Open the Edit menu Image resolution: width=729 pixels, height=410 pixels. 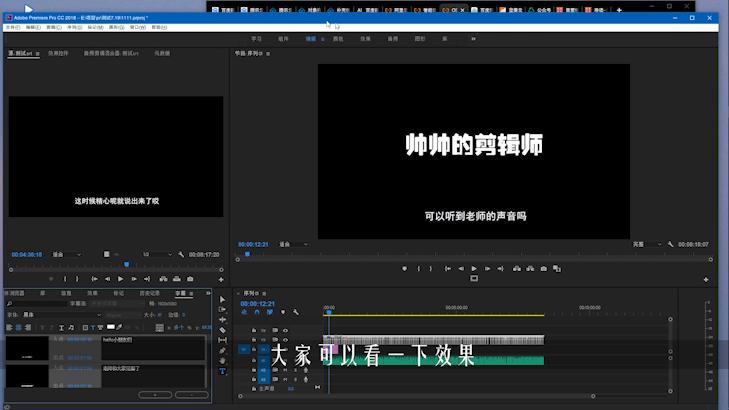click(x=33, y=27)
